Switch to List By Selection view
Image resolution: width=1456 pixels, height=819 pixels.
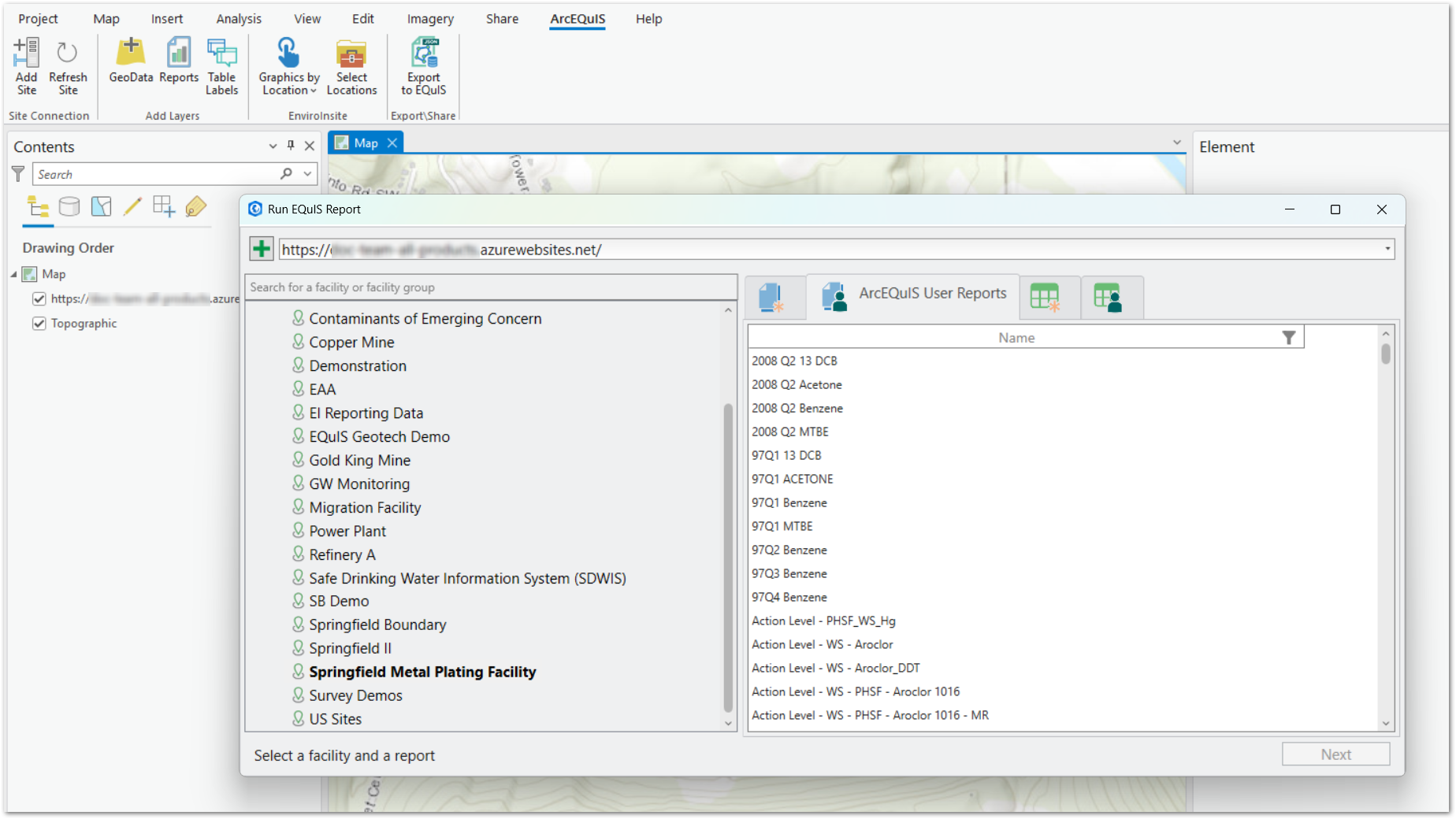tap(101, 207)
